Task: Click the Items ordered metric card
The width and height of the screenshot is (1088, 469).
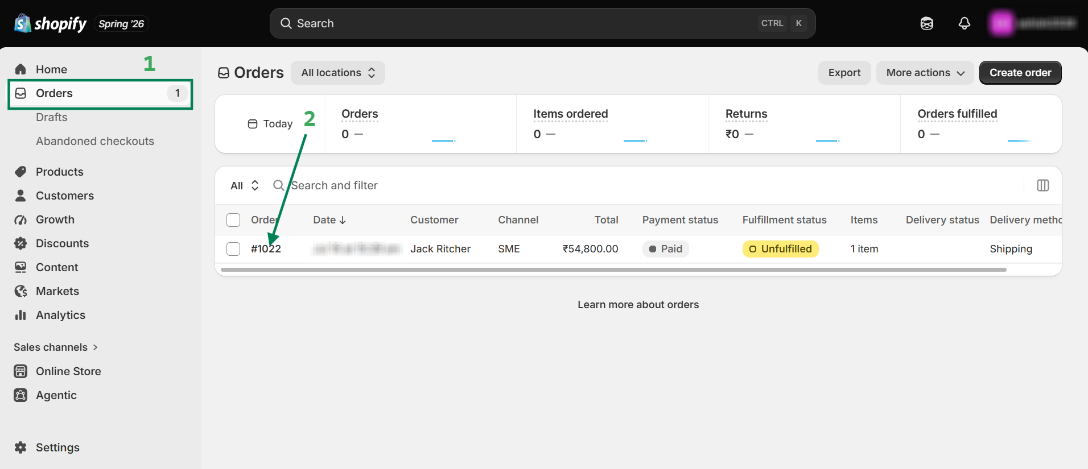Action: click(x=613, y=124)
